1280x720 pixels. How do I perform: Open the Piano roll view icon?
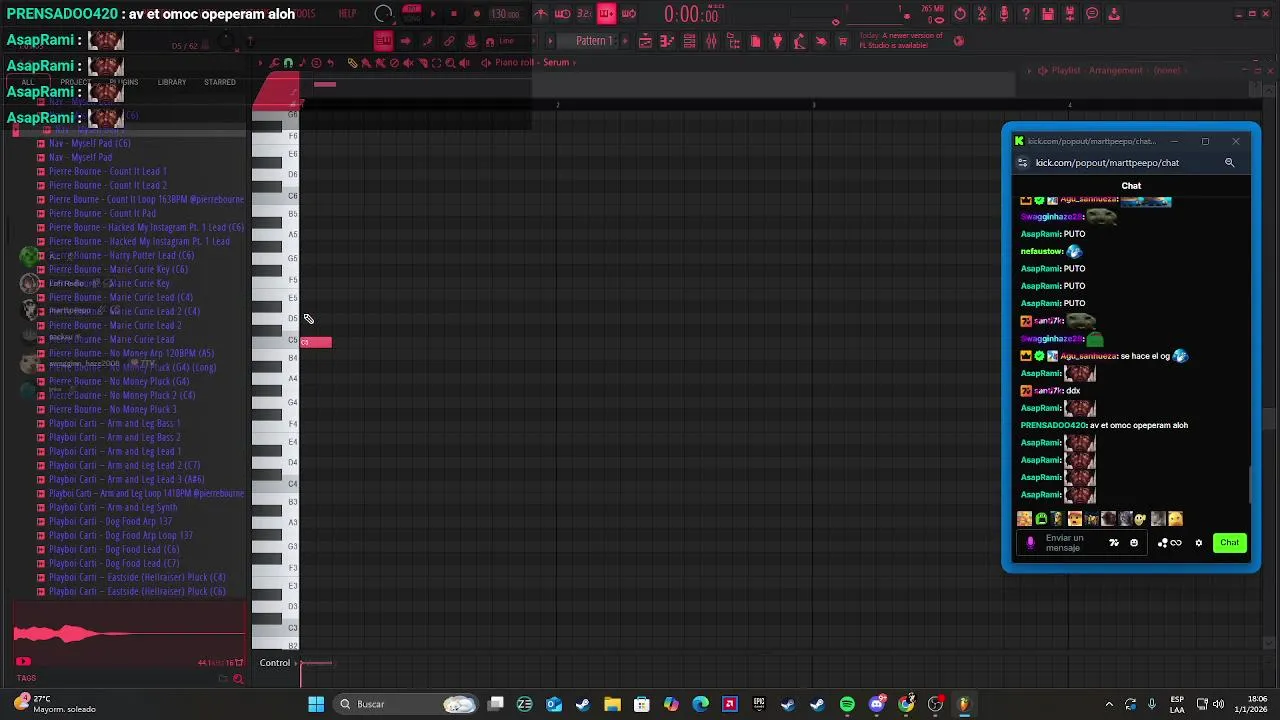click(x=667, y=41)
